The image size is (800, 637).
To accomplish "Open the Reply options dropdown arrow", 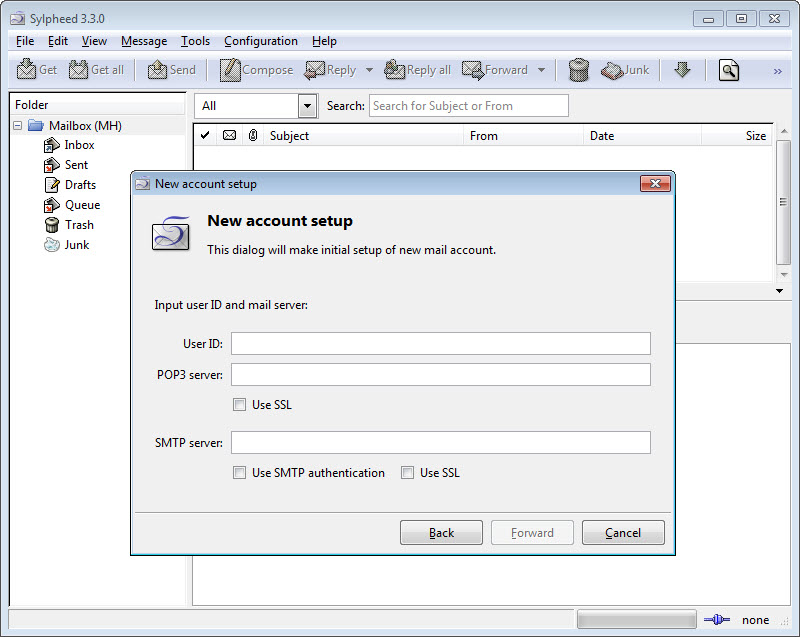I will [369, 70].
